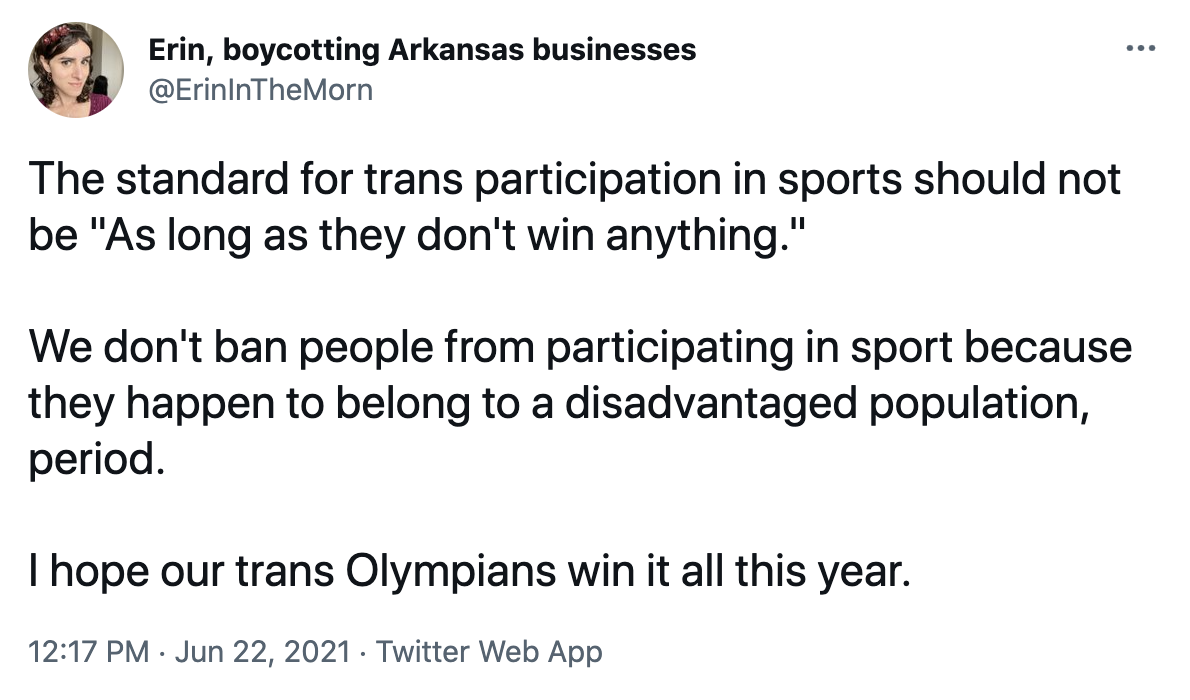Click the @ErinInTheMorn handle
1190x700 pixels.
[x=260, y=90]
